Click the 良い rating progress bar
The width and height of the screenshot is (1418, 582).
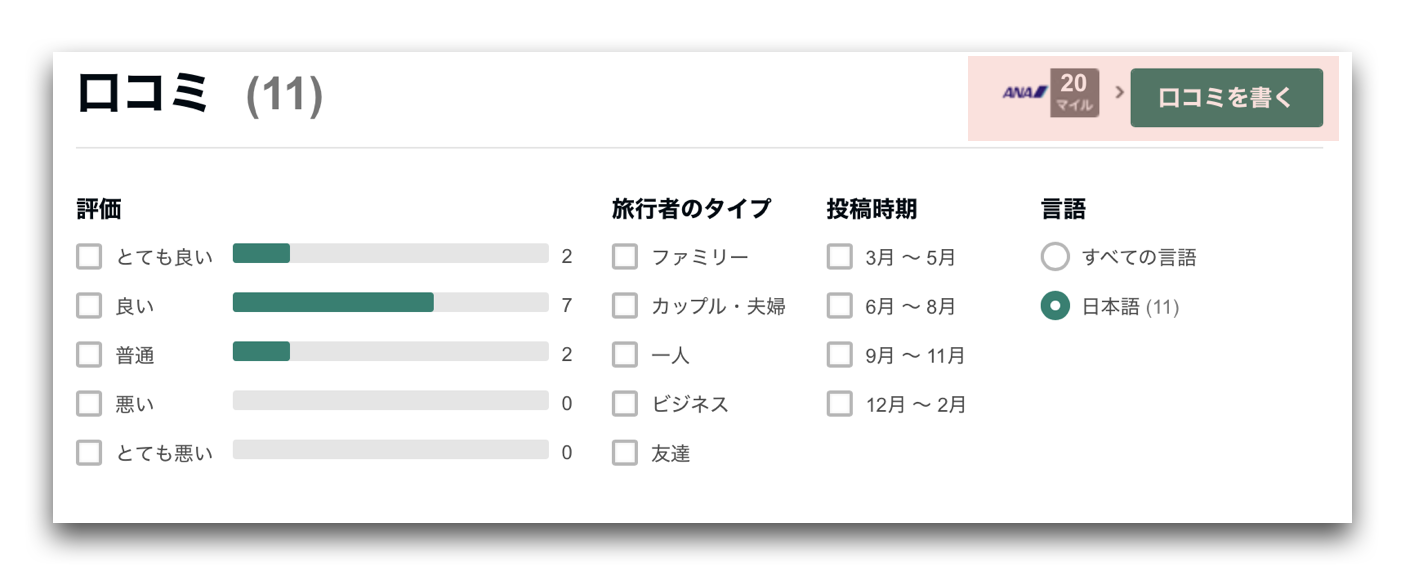391,302
